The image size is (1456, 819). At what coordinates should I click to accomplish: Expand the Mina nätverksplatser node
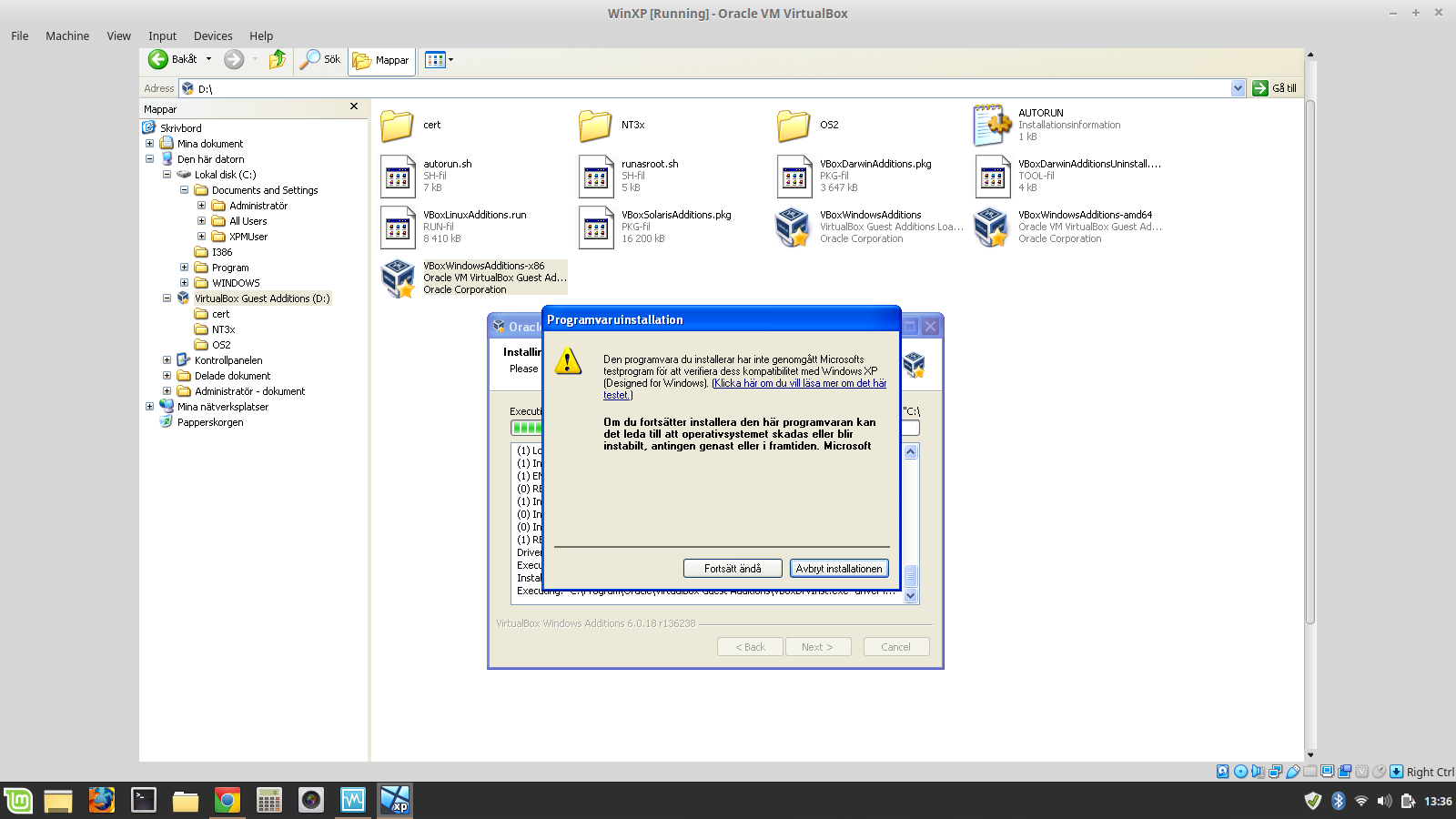coord(149,407)
